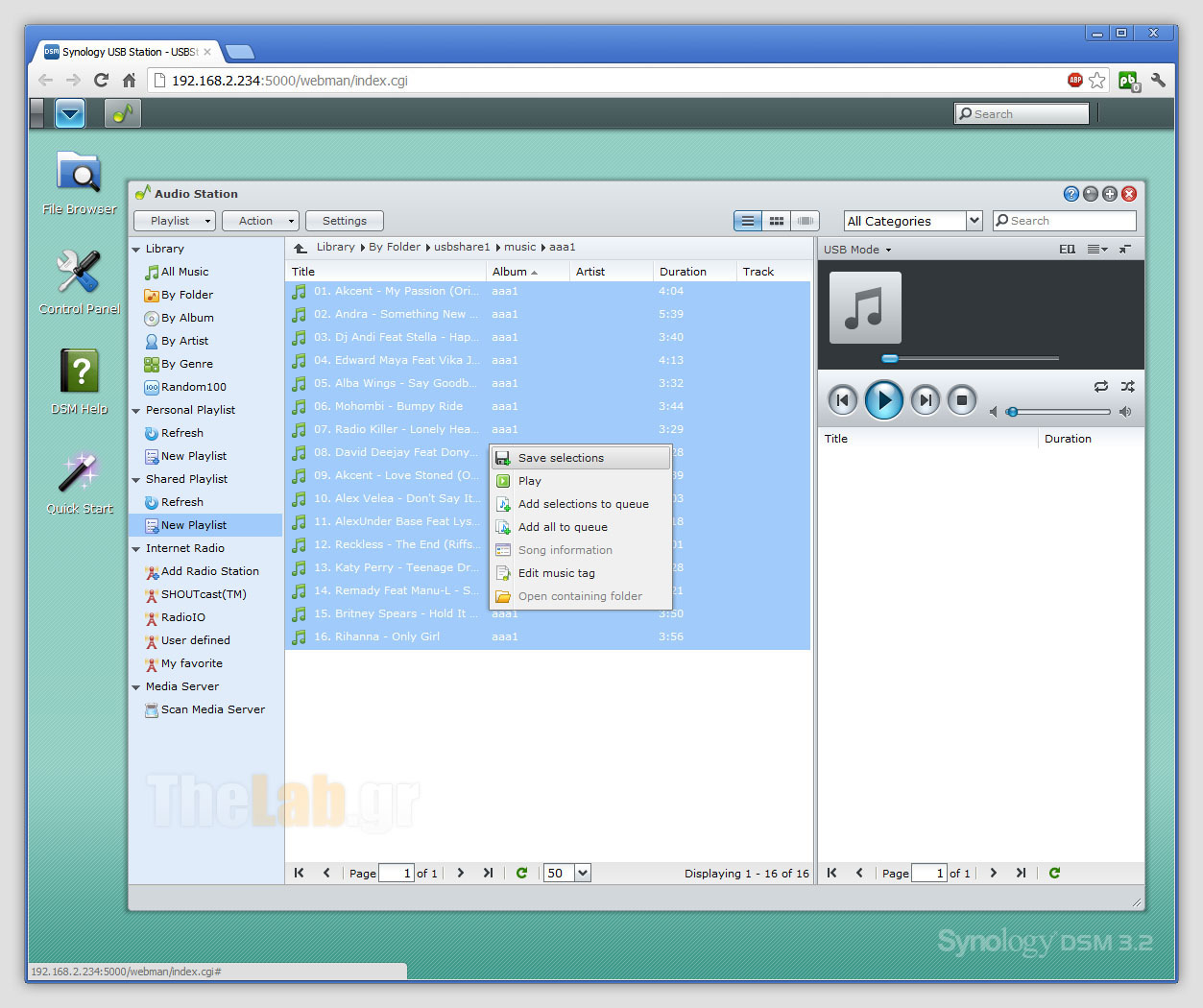
Task: Launch Quick Start wizard icon
Action: pos(79,482)
